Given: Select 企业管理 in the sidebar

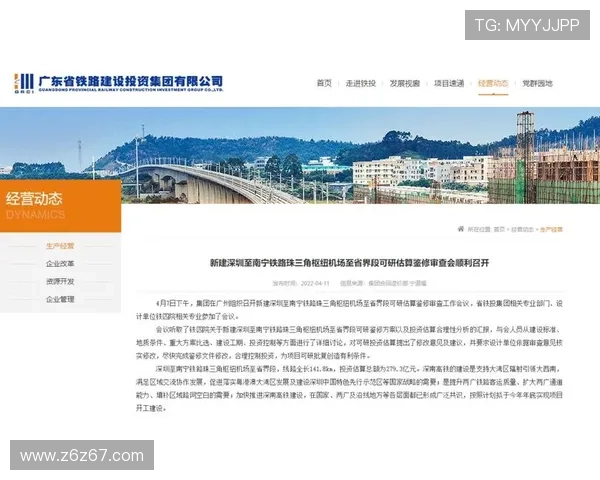Looking at the screenshot, I should [60, 299].
